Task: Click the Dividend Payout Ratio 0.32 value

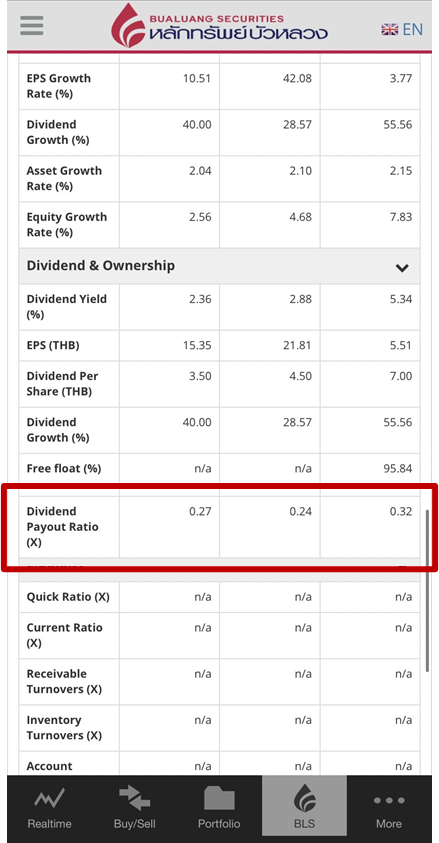Action: (x=401, y=511)
